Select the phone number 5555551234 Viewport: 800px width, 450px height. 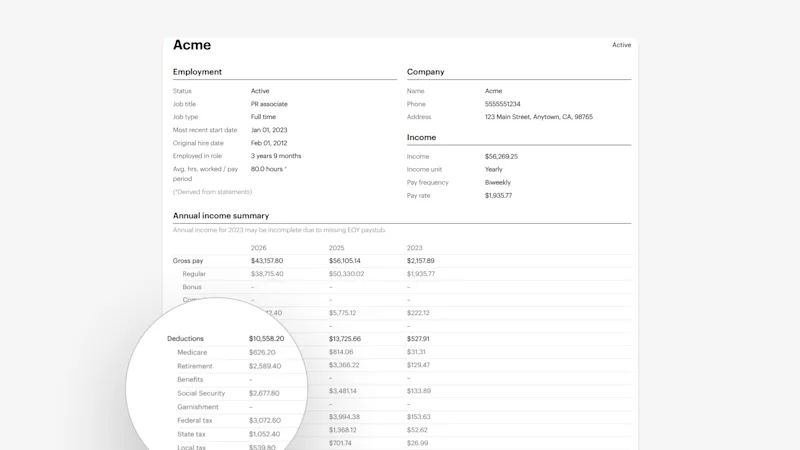[x=503, y=104]
